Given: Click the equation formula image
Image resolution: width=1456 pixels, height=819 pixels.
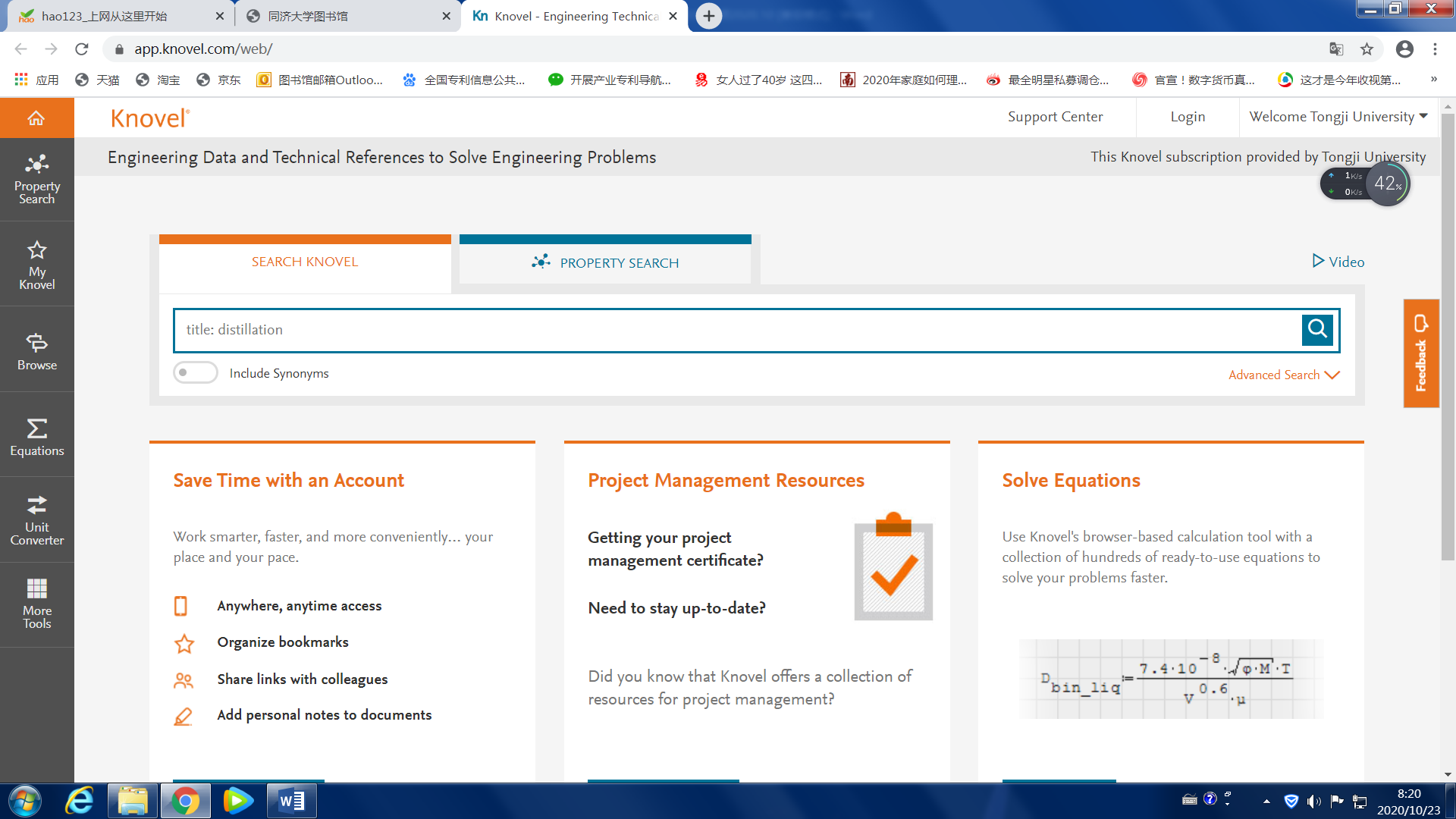Looking at the screenshot, I should [1171, 679].
